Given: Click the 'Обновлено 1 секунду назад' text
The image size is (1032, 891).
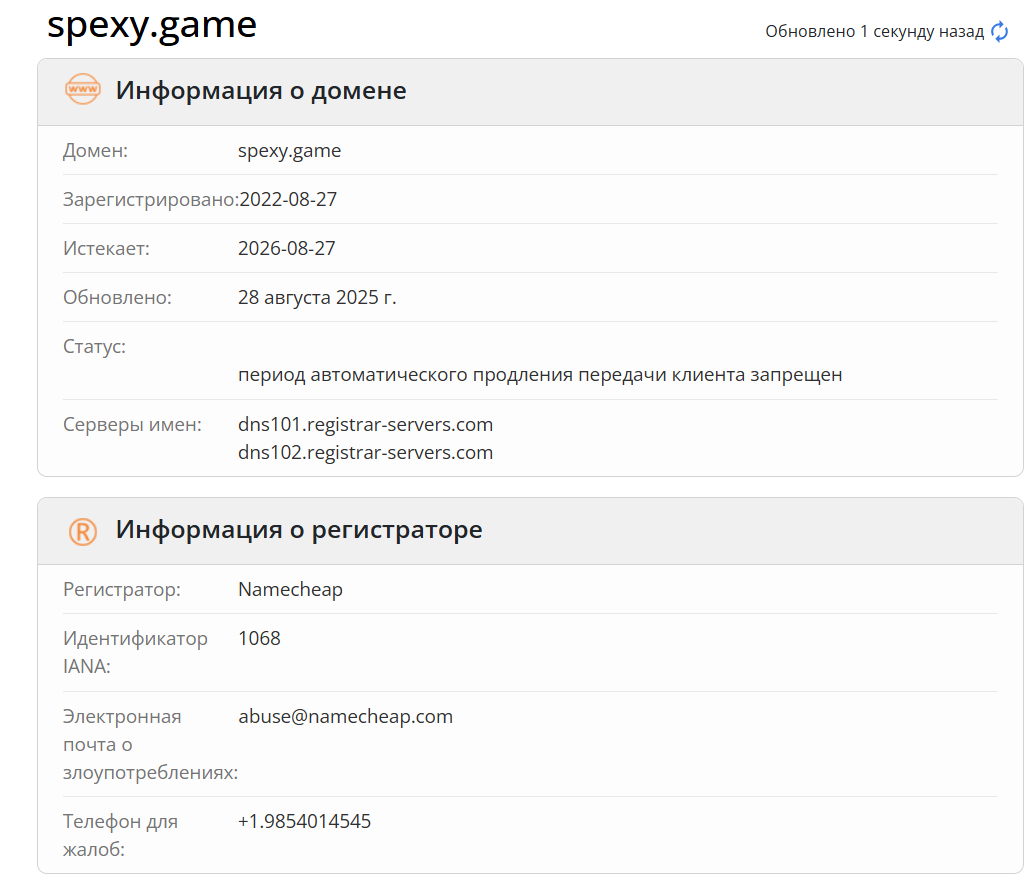Looking at the screenshot, I should click(874, 32).
